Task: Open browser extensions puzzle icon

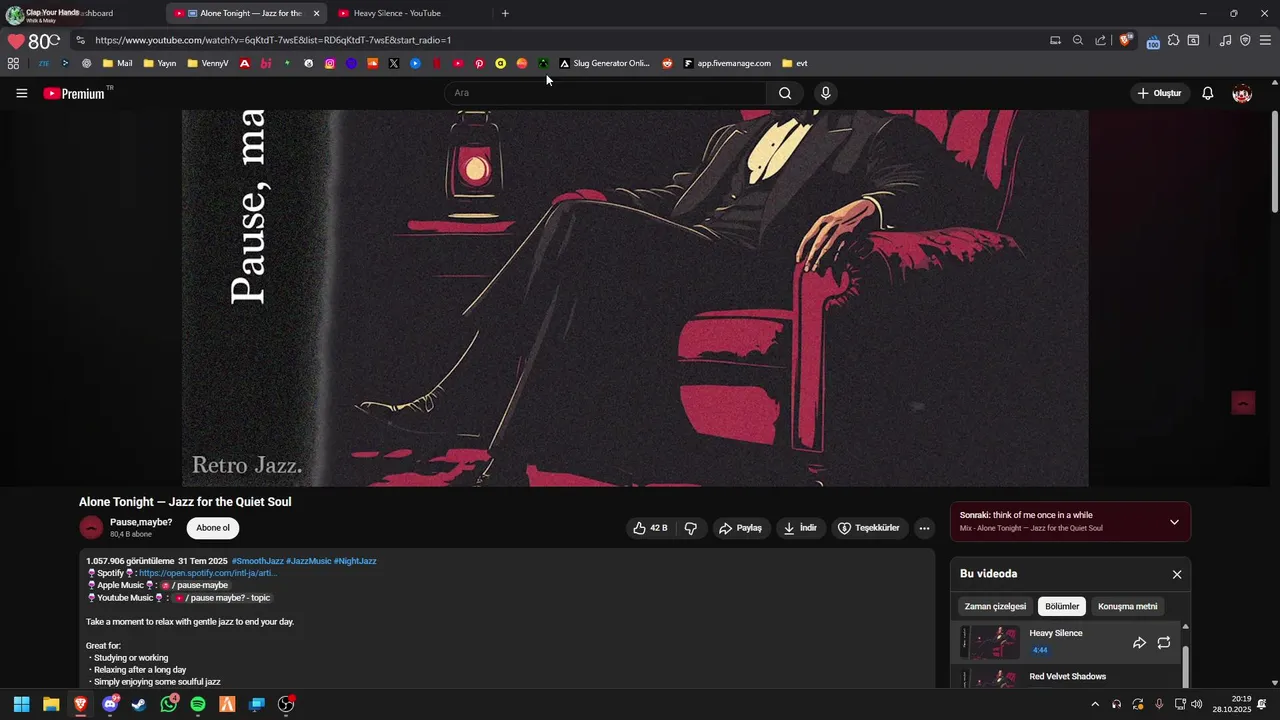Action: point(1174,40)
